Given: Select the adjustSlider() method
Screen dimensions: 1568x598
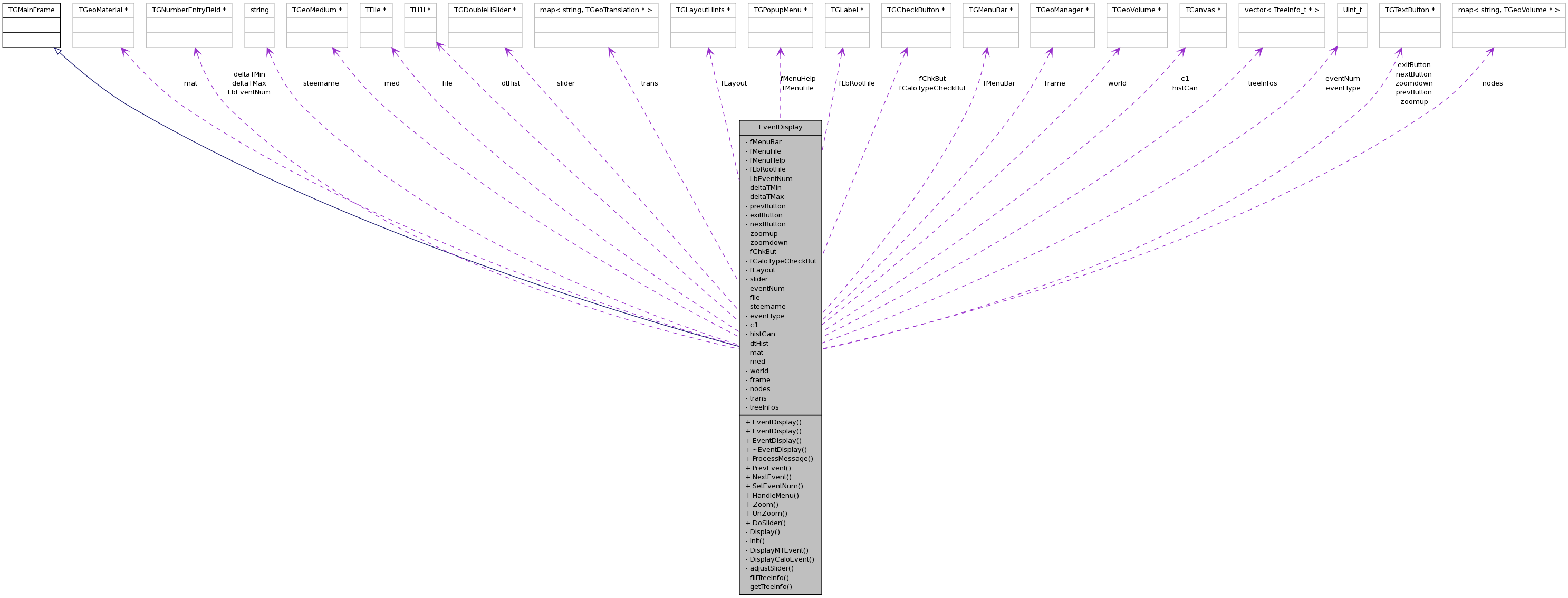Looking at the screenshot, I should pyautogui.click(x=769, y=568).
